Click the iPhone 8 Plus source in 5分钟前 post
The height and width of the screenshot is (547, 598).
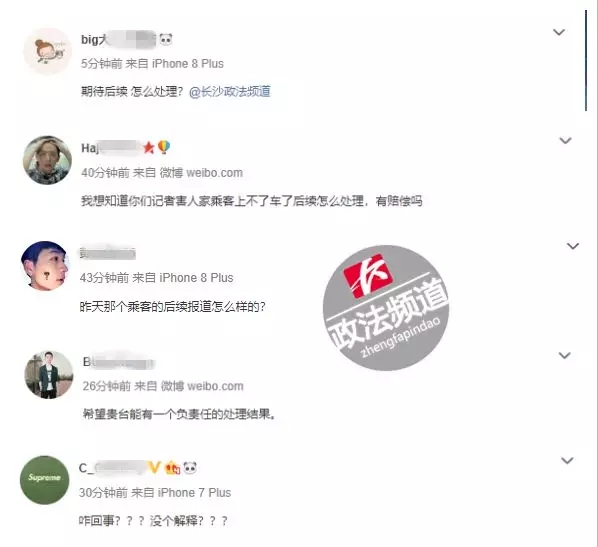[188, 64]
